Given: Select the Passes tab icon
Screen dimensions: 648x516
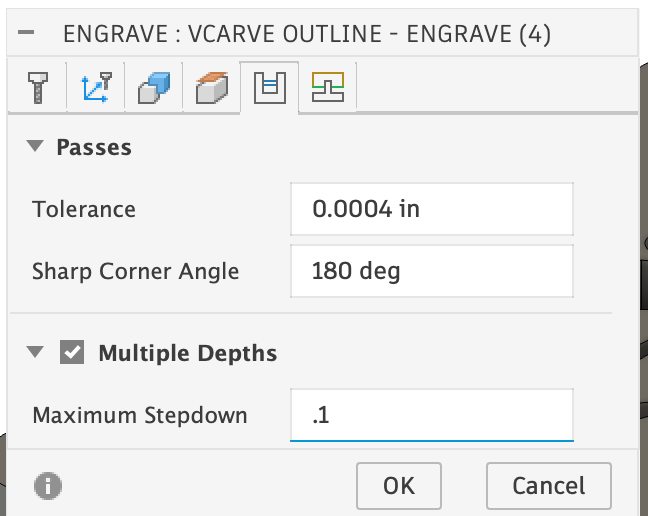Looking at the screenshot, I should coord(270,89).
